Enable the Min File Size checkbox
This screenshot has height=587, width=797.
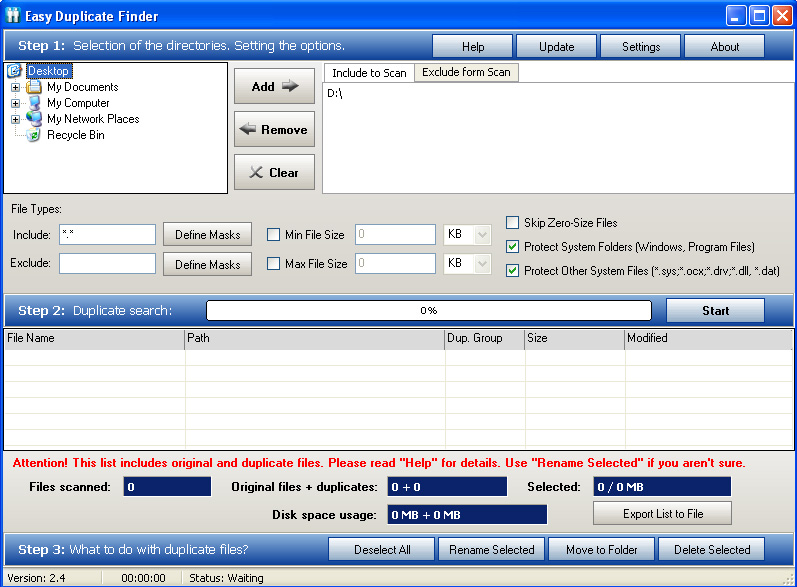273,235
